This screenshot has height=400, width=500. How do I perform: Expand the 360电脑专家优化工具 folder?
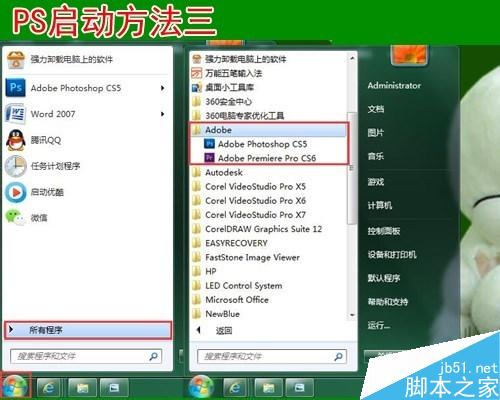pyautogui.click(x=269, y=116)
